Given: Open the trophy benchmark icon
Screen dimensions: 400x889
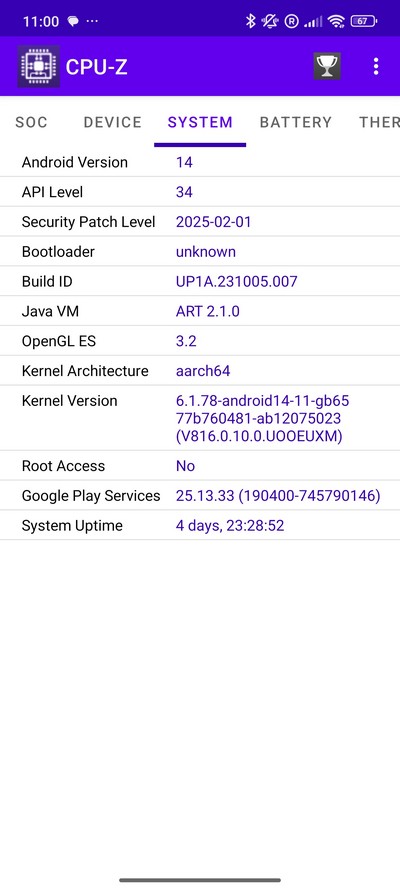Looking at the screenshot, I should point(327,66).
